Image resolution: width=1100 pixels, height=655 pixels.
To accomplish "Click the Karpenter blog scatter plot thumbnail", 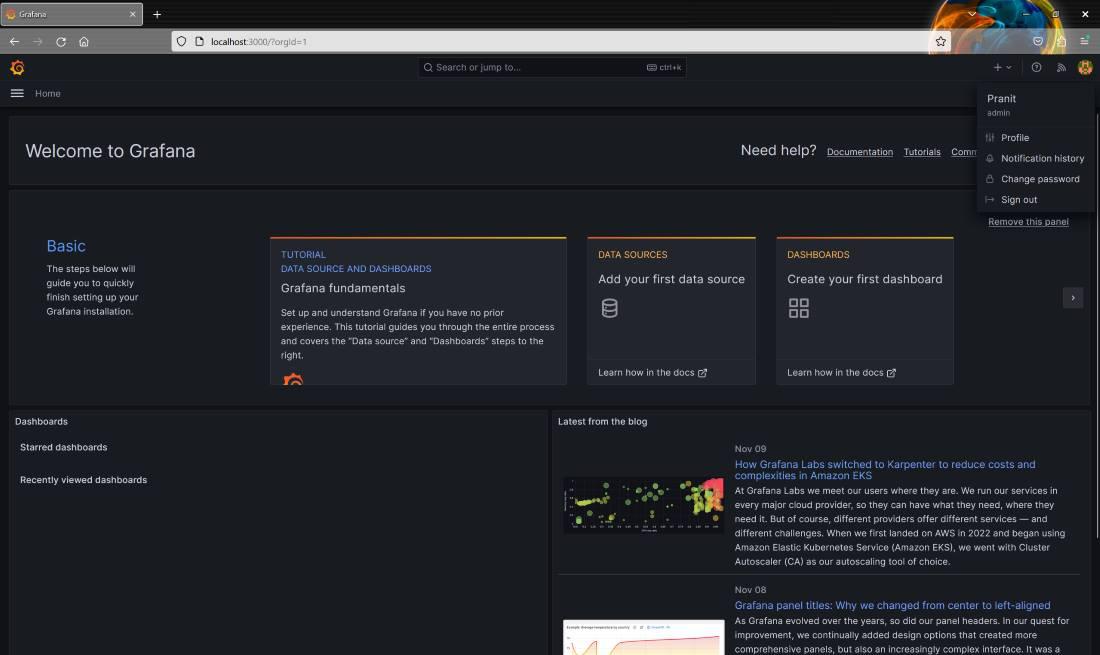I will pos(643,505).
